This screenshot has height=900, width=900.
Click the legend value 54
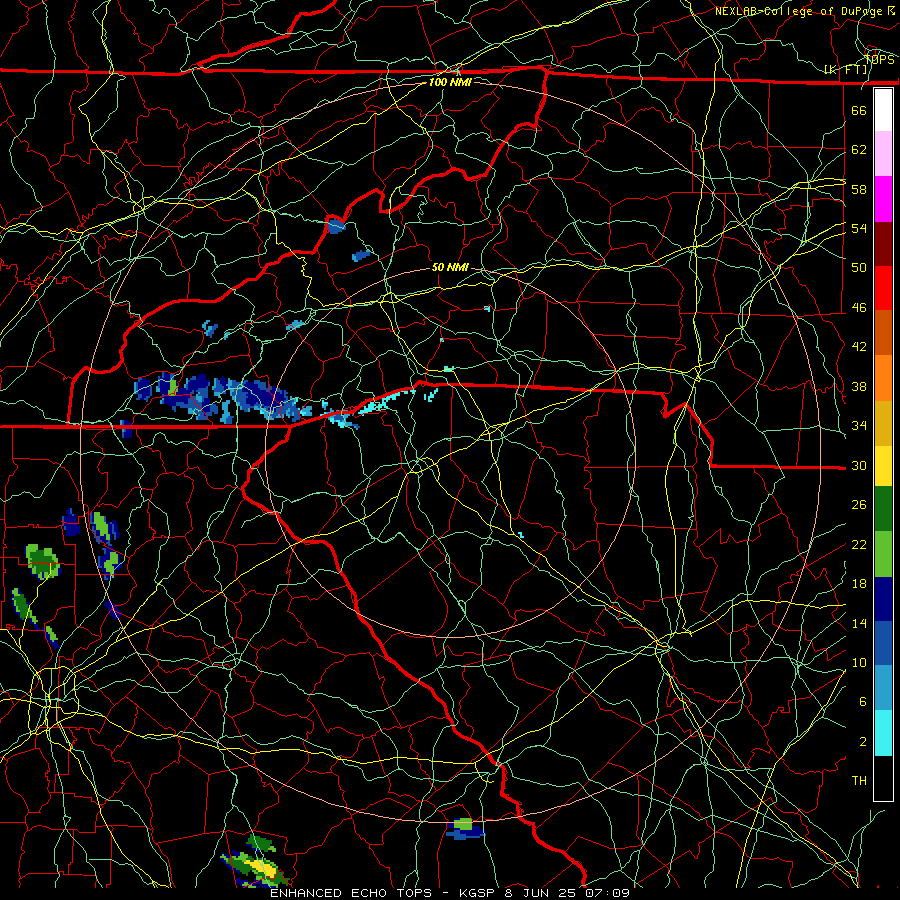859,228
